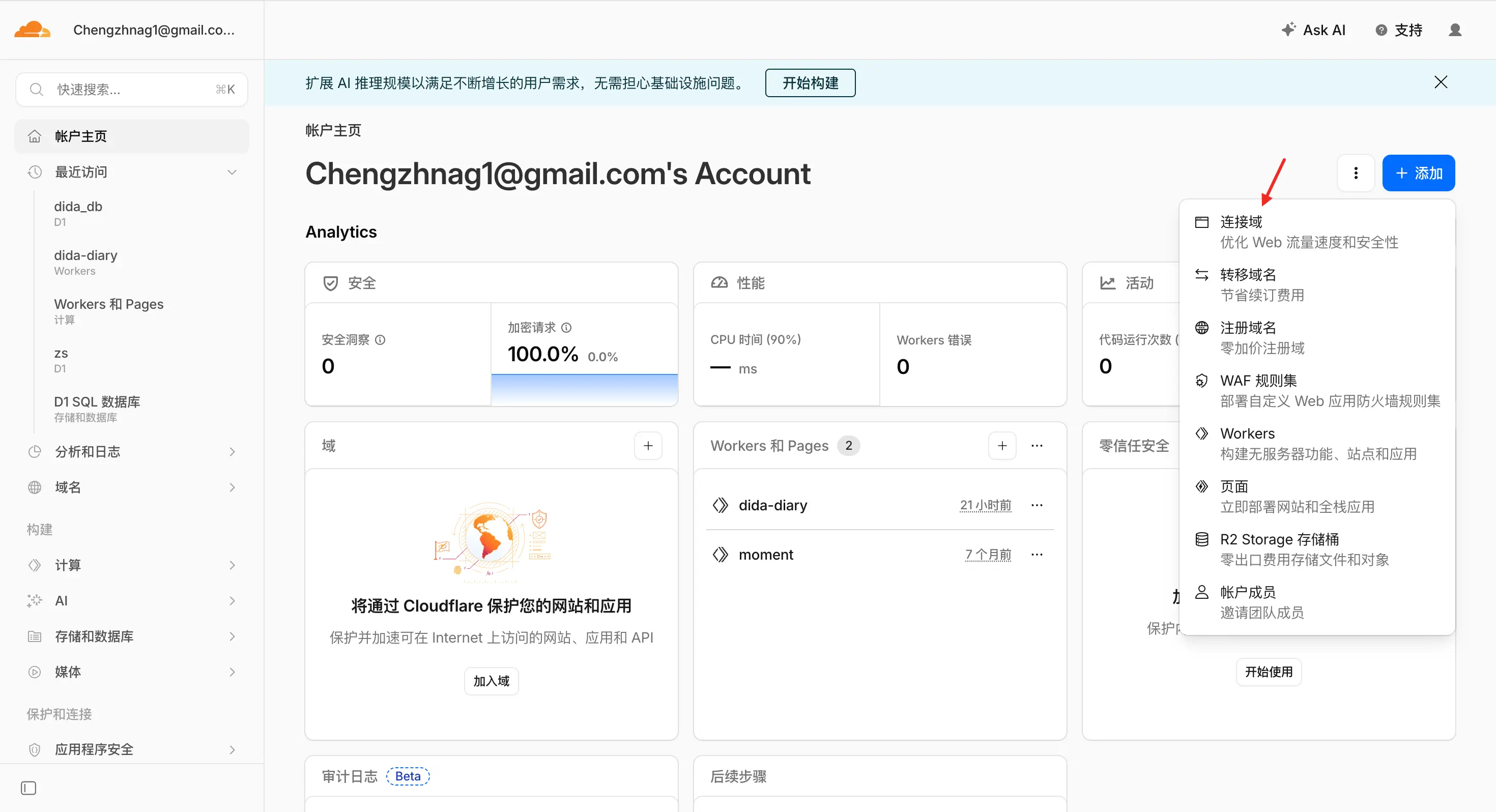Viewport: 1496px width, 812px height.
Task: Click the Cloudflare logo icon
Action: click(x=32, y=30)
